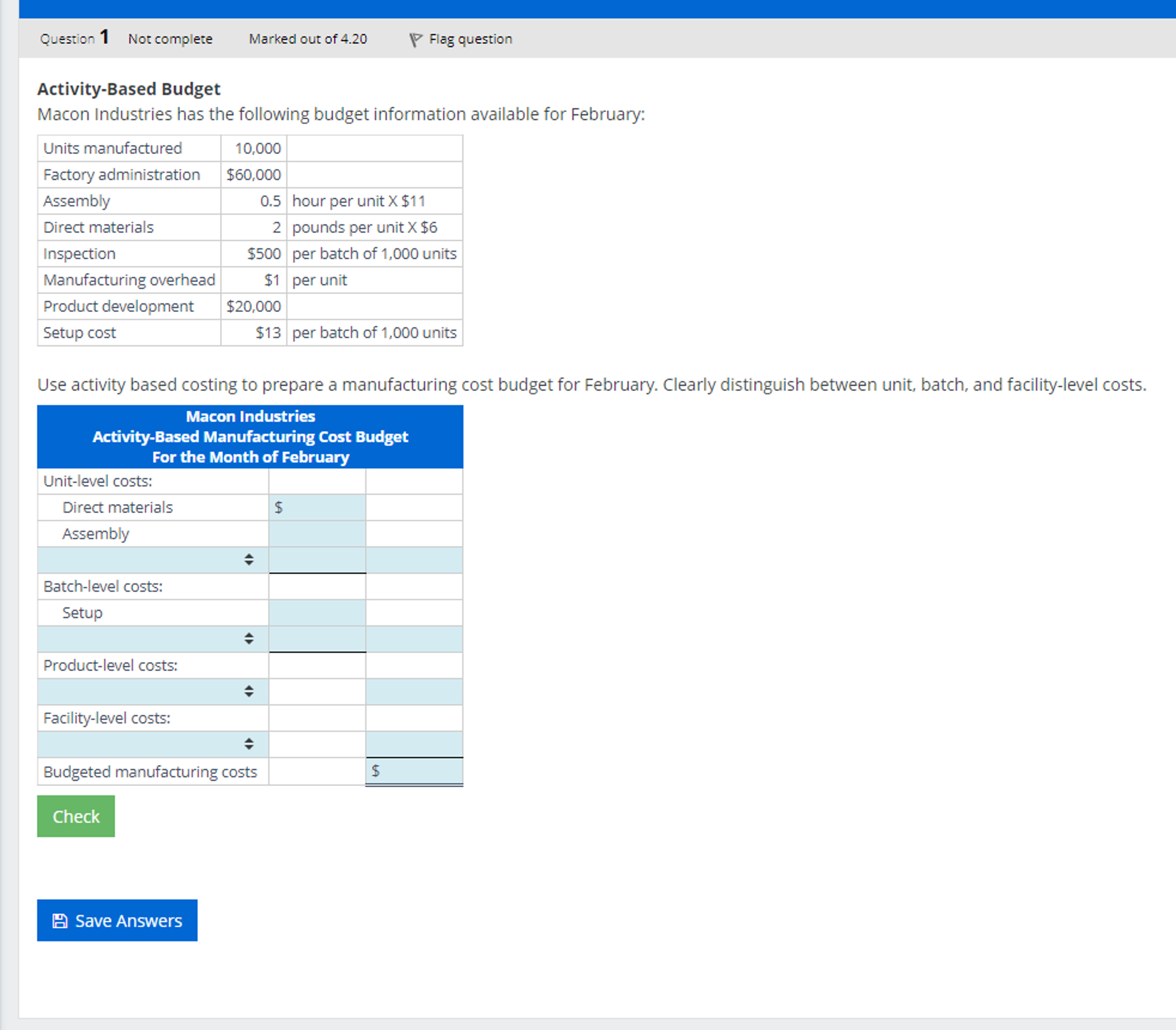The height and width of the screenshot is (1030, 1176).
Task: Click the Assembly amount input field
Action: click(317, 534)
